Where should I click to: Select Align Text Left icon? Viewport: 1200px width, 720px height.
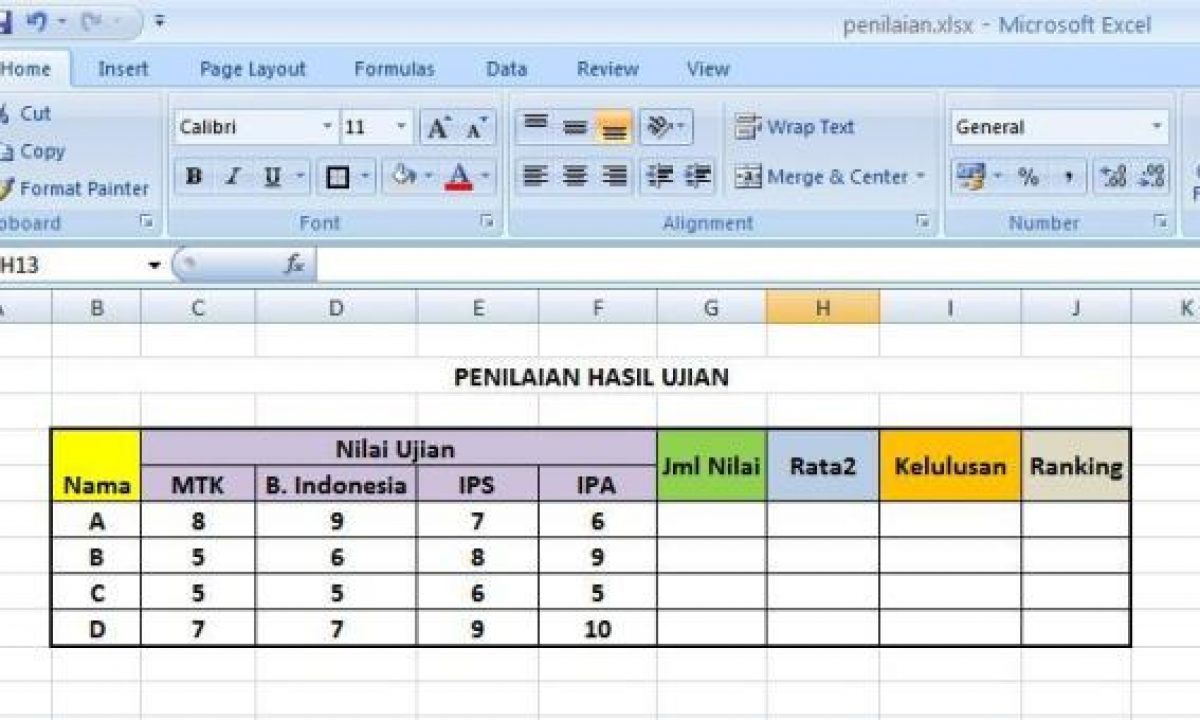(536, 177)
